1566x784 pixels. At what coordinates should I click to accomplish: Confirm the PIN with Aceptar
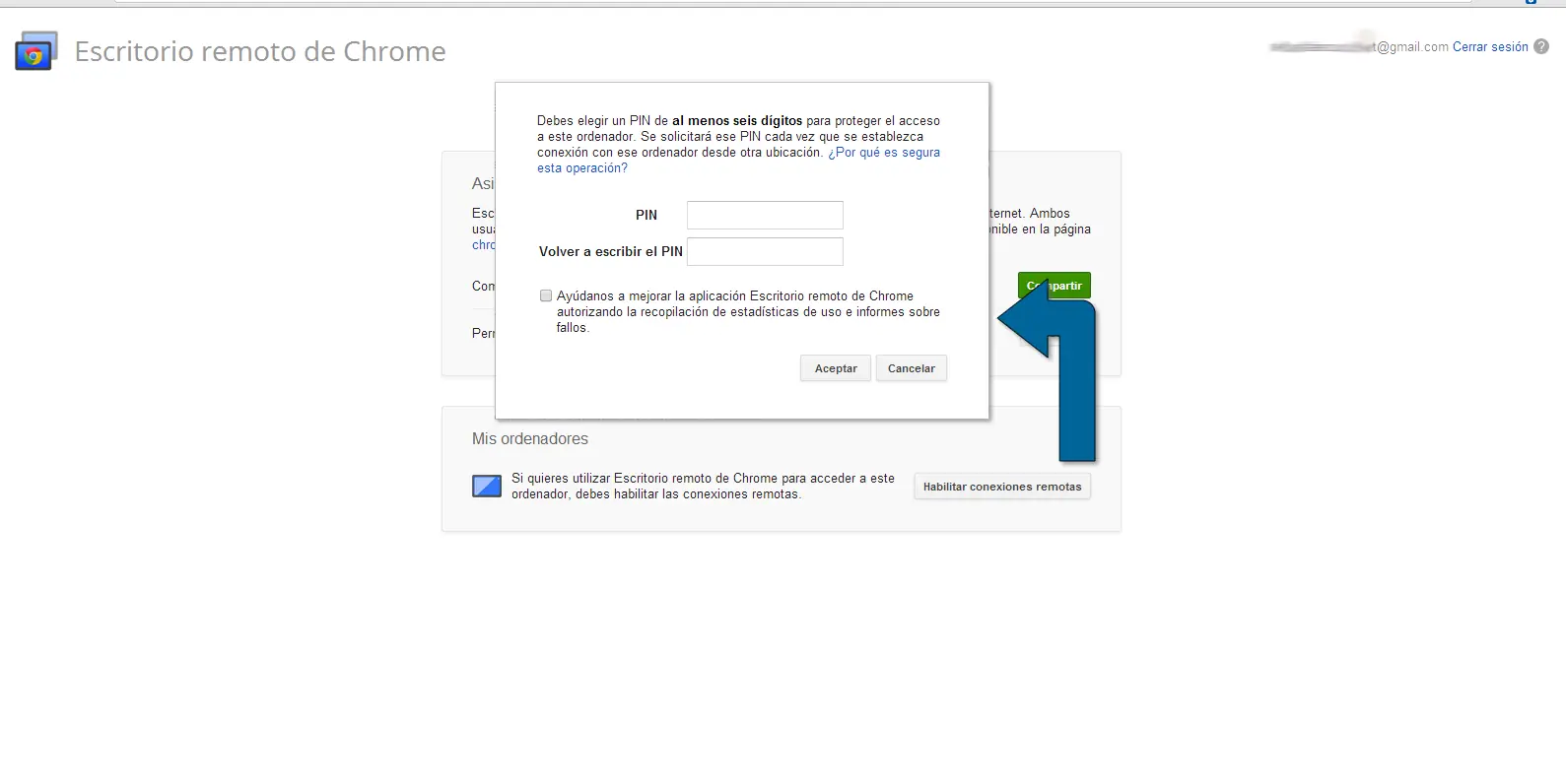pos(836,368)
